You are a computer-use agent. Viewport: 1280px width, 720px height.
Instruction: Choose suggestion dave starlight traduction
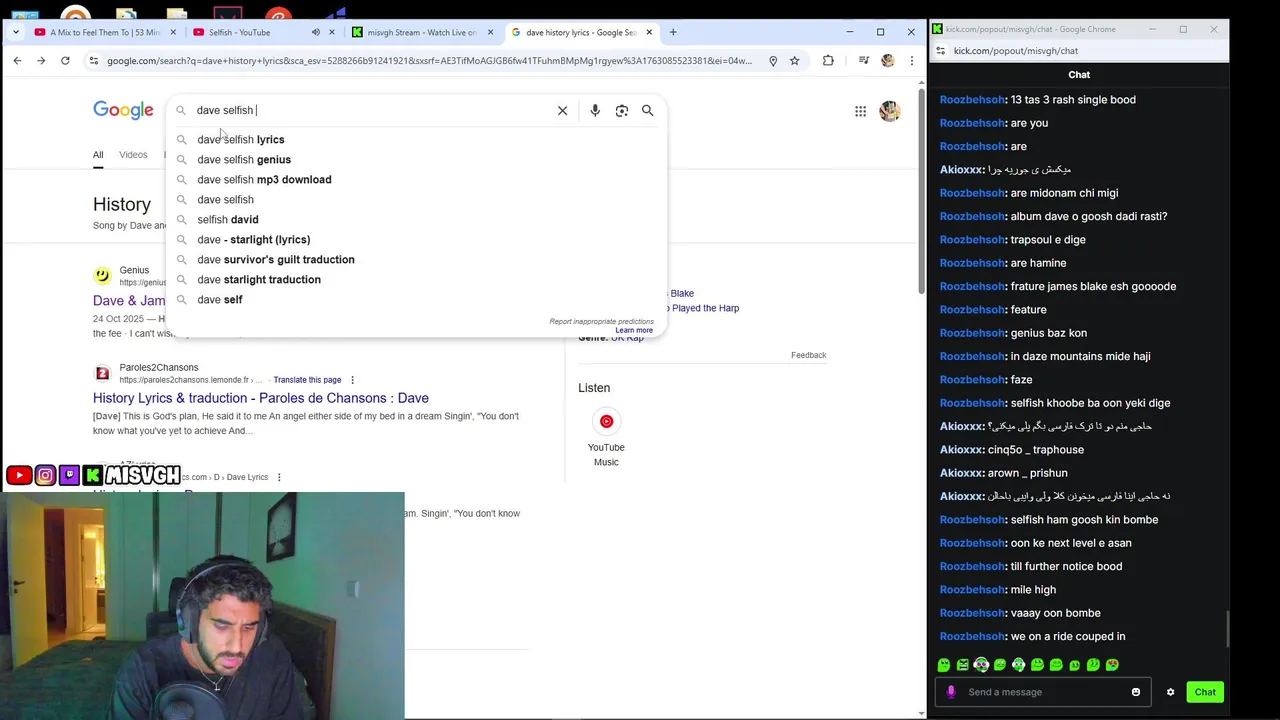tap(416, 279)
